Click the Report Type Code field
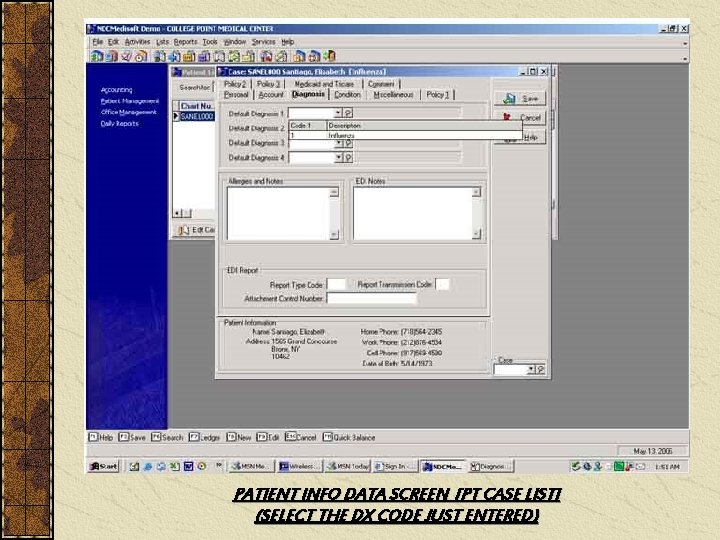Viewport: 720px width, 540px height. click(x=336, y=284)
